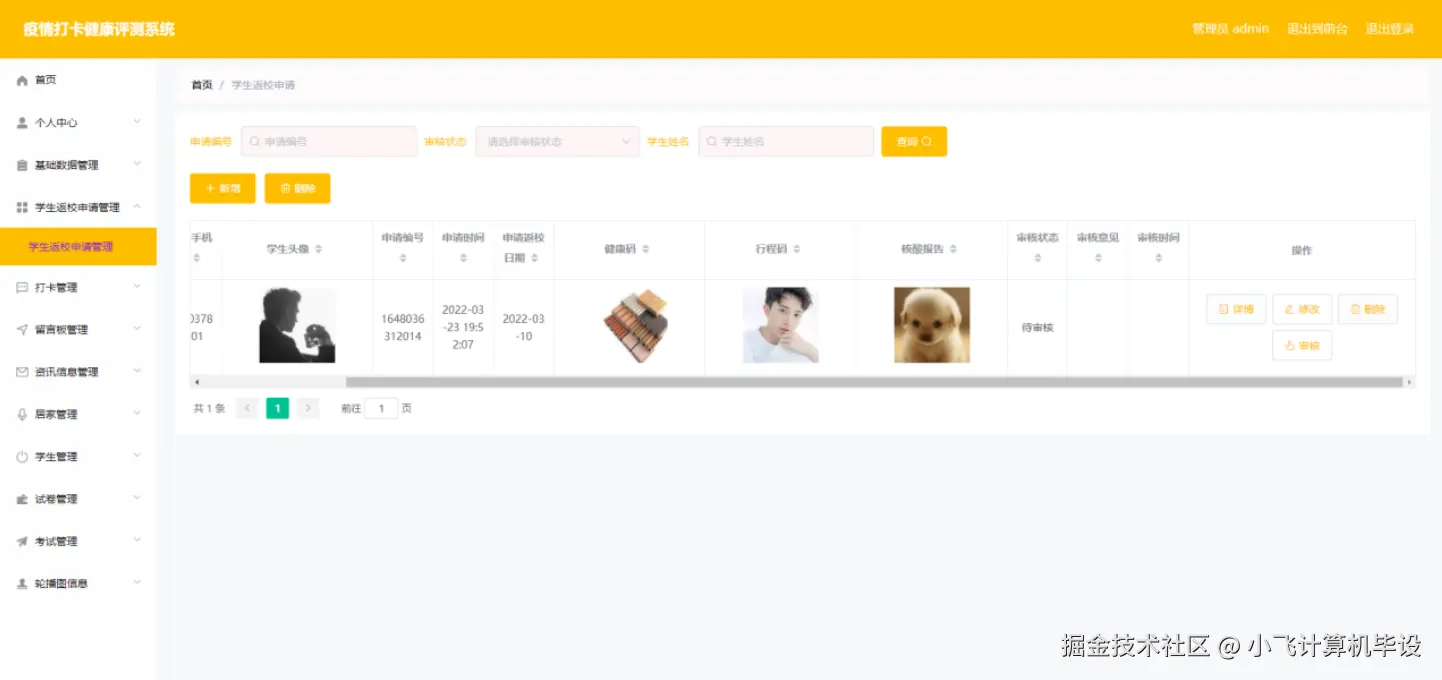The width and height of the screenshot is (1442, 680).
Task: Expand 试卷管理 chevron in sidebar
Action: coord(137,498)
